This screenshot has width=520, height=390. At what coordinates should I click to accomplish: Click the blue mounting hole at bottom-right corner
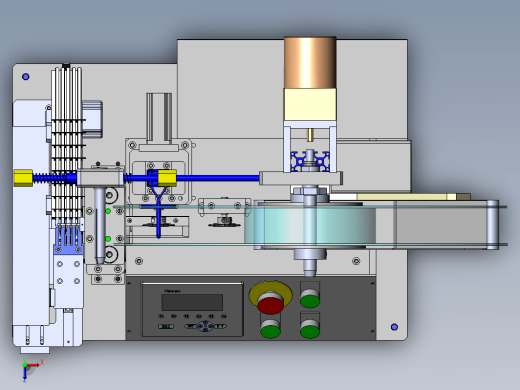pyautogui.click(x=394, y=327)
